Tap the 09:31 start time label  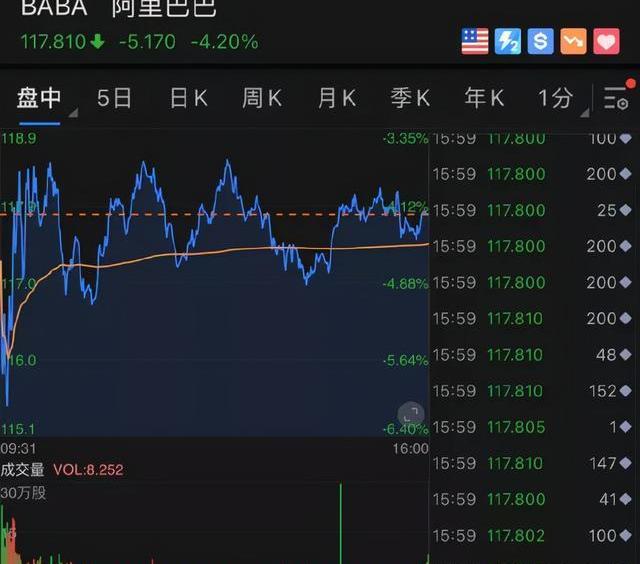pyautogui.click(x=18, y=449)
